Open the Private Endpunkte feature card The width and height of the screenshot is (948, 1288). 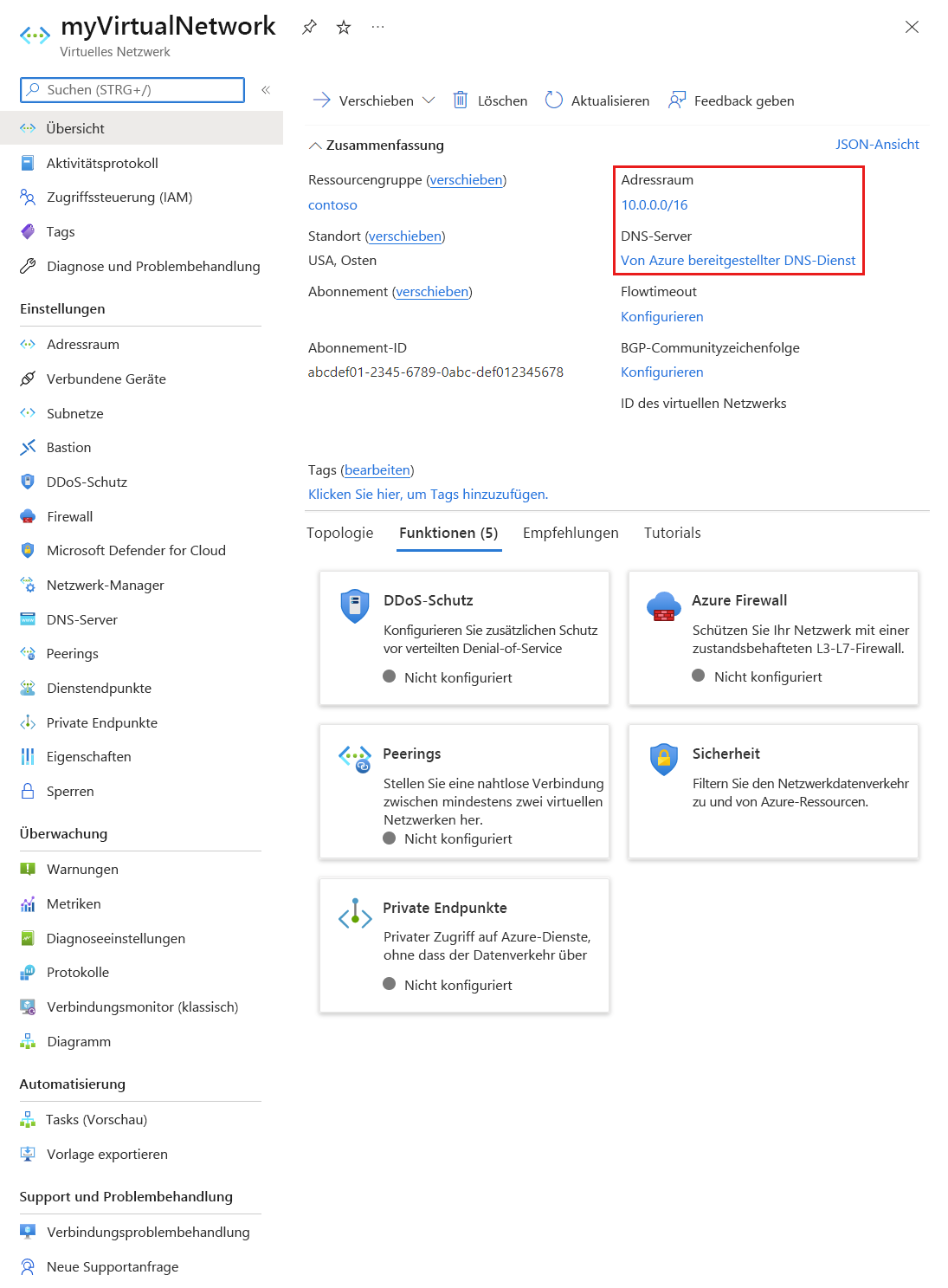pos(464,945)
